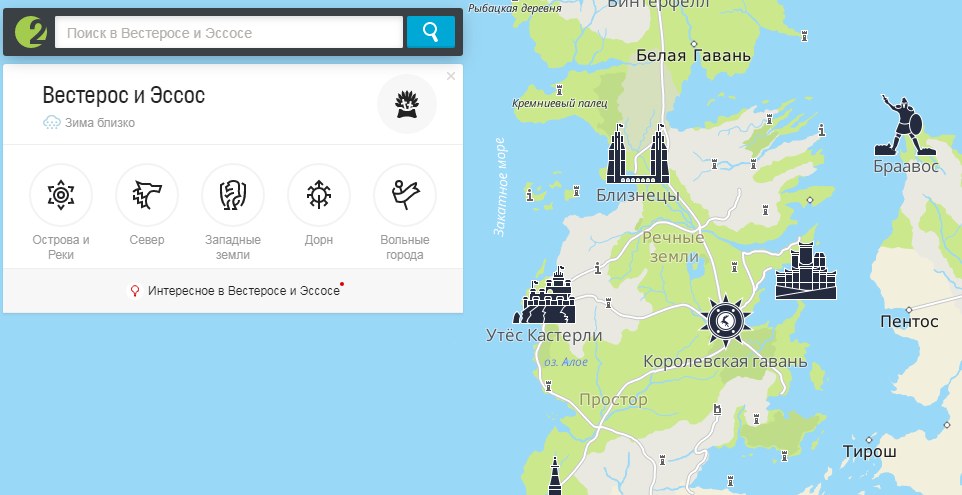
Task: Click the tower marker above Кремниевый палец label
Action: click(x=559, y=90)
